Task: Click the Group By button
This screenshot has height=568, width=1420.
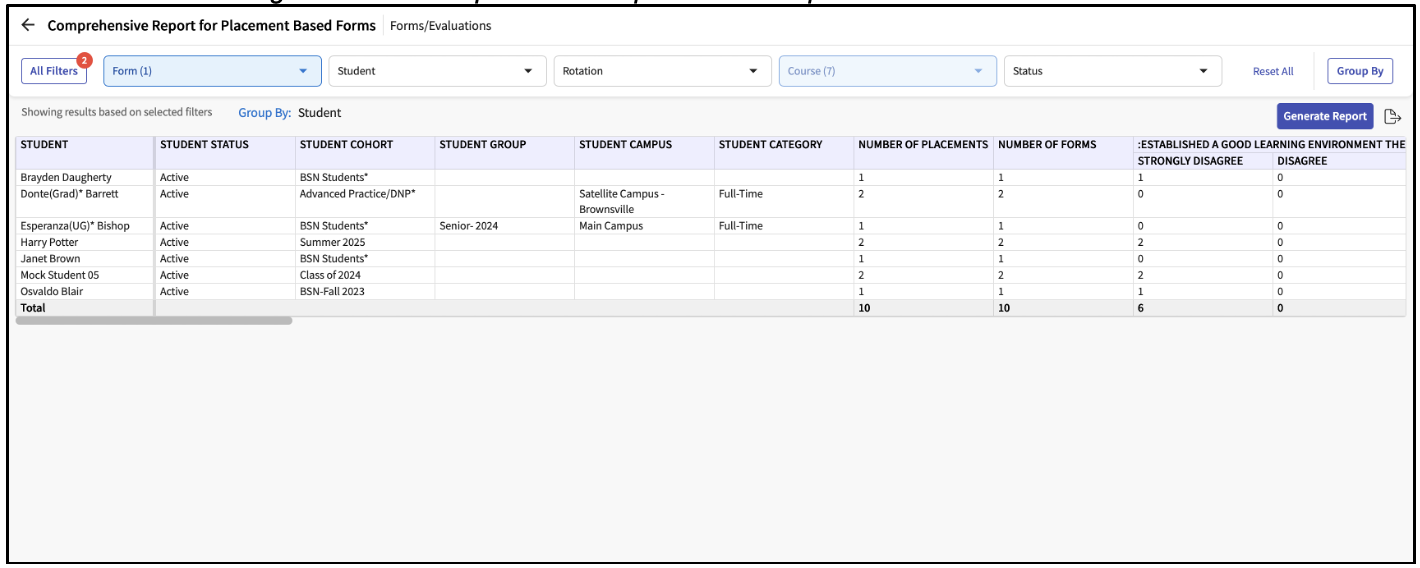Action: [x=1359, y=72]
